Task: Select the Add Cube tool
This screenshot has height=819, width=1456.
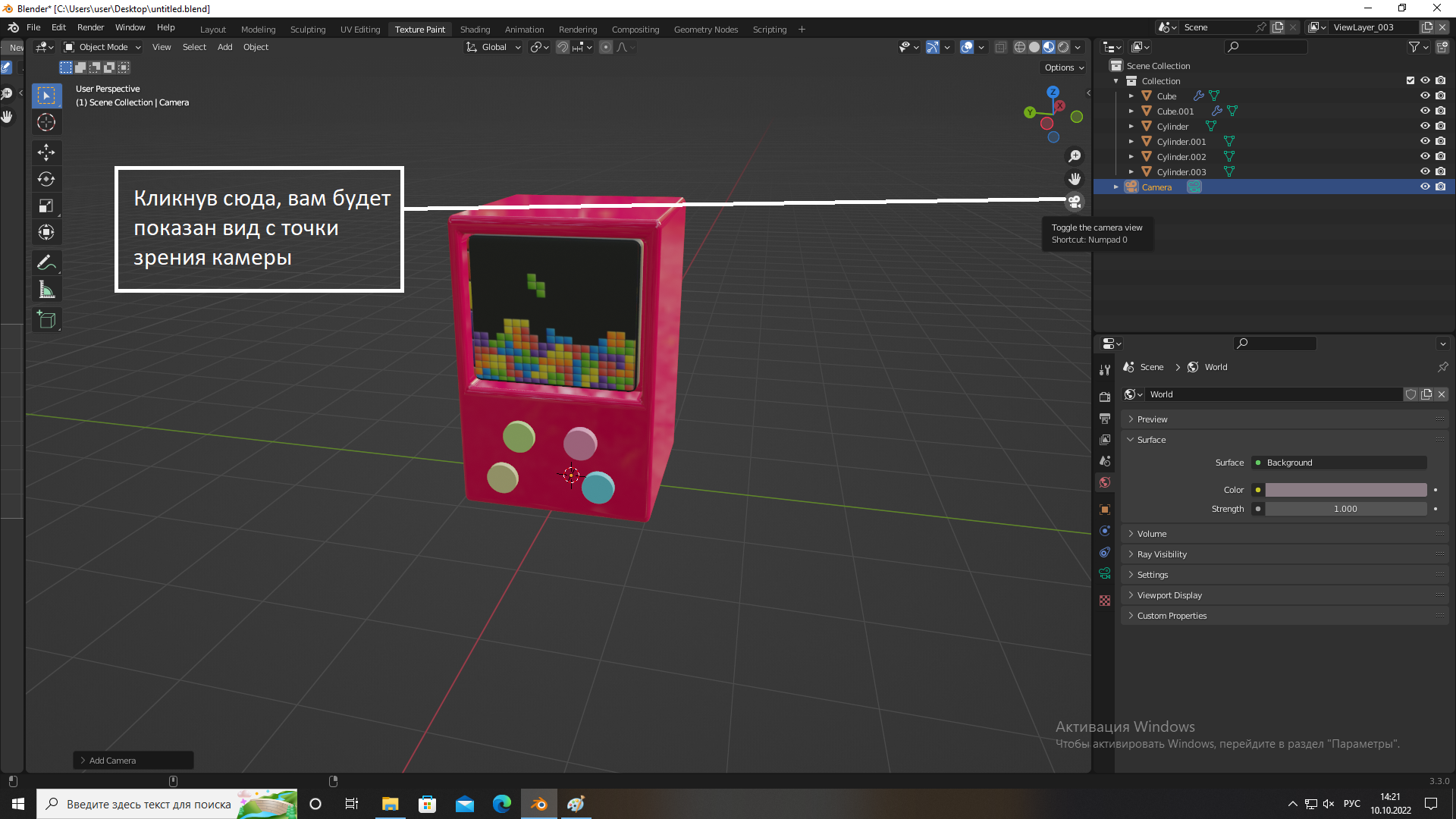Action: coord(46,319)
